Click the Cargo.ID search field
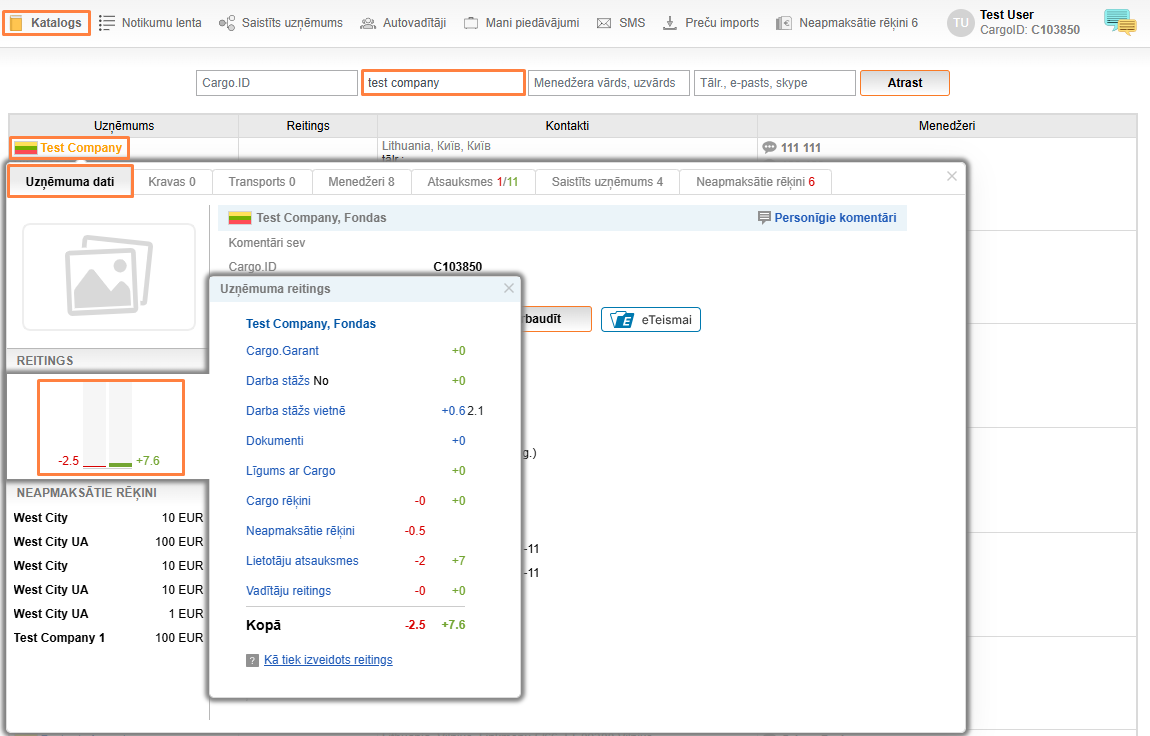The image size is (1150, 736). [x=277, y=83]
